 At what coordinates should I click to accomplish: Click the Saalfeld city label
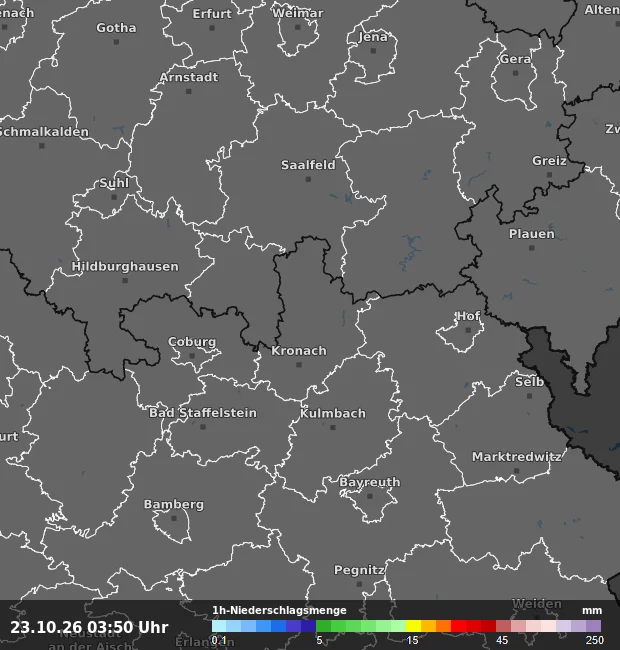(x=308, y=165)
